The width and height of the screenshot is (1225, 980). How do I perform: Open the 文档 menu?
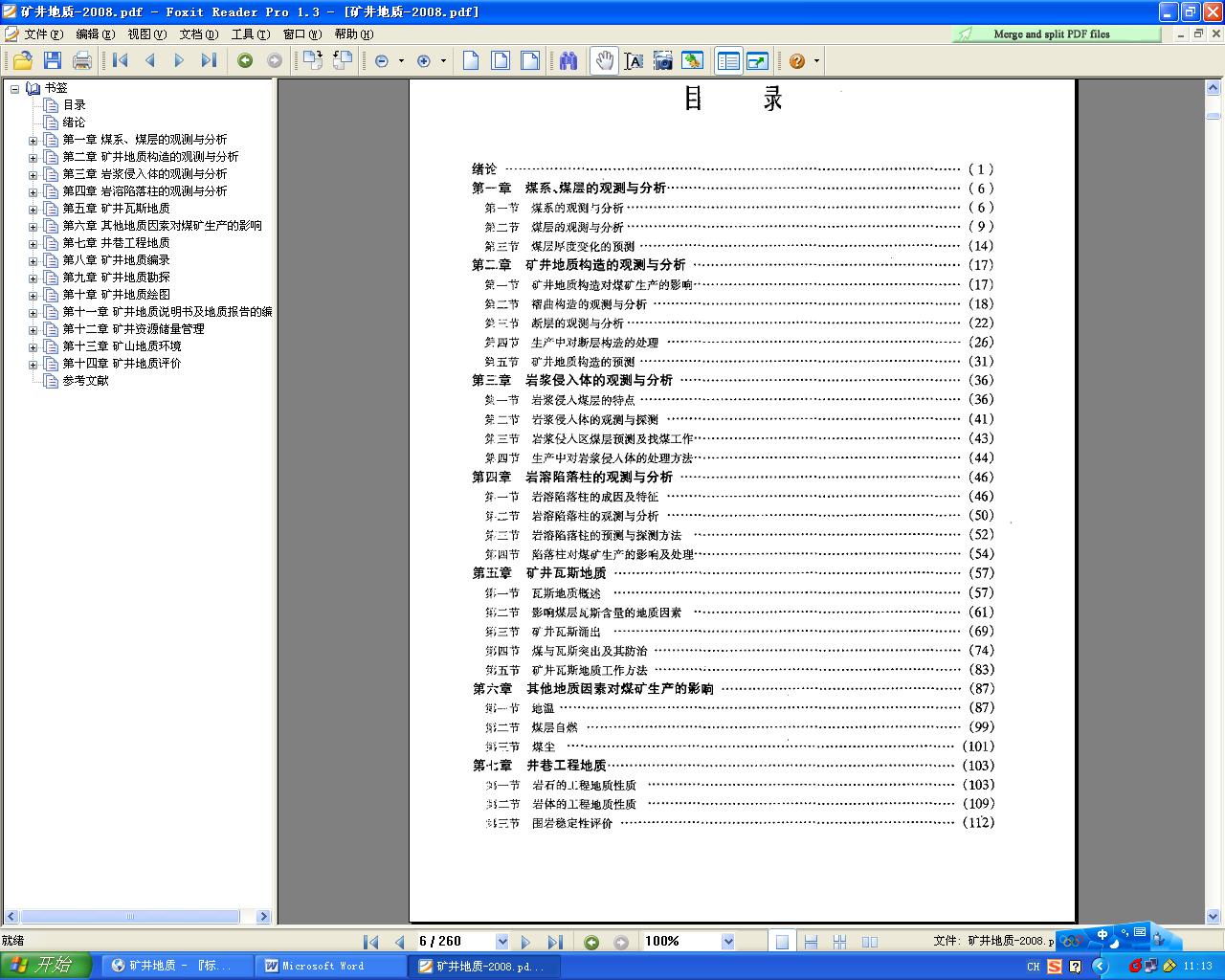(198, 33)
